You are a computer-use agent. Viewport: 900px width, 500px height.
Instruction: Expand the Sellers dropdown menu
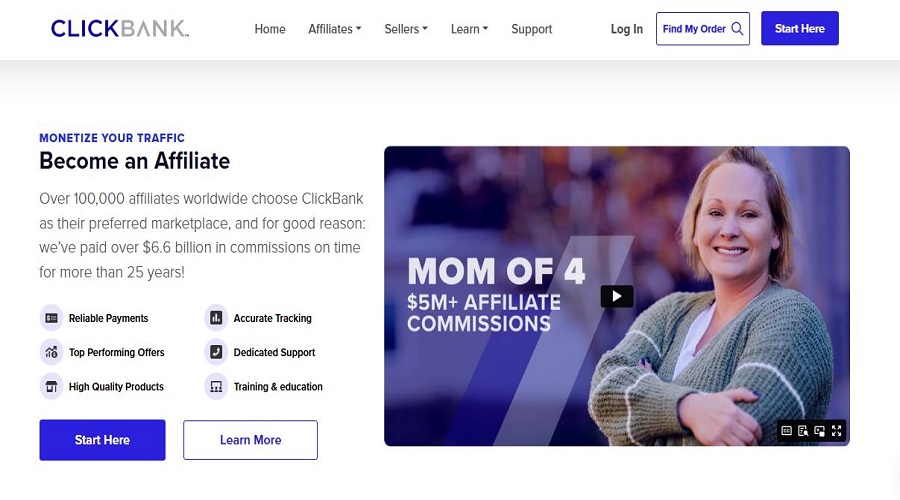pos(406,29)
